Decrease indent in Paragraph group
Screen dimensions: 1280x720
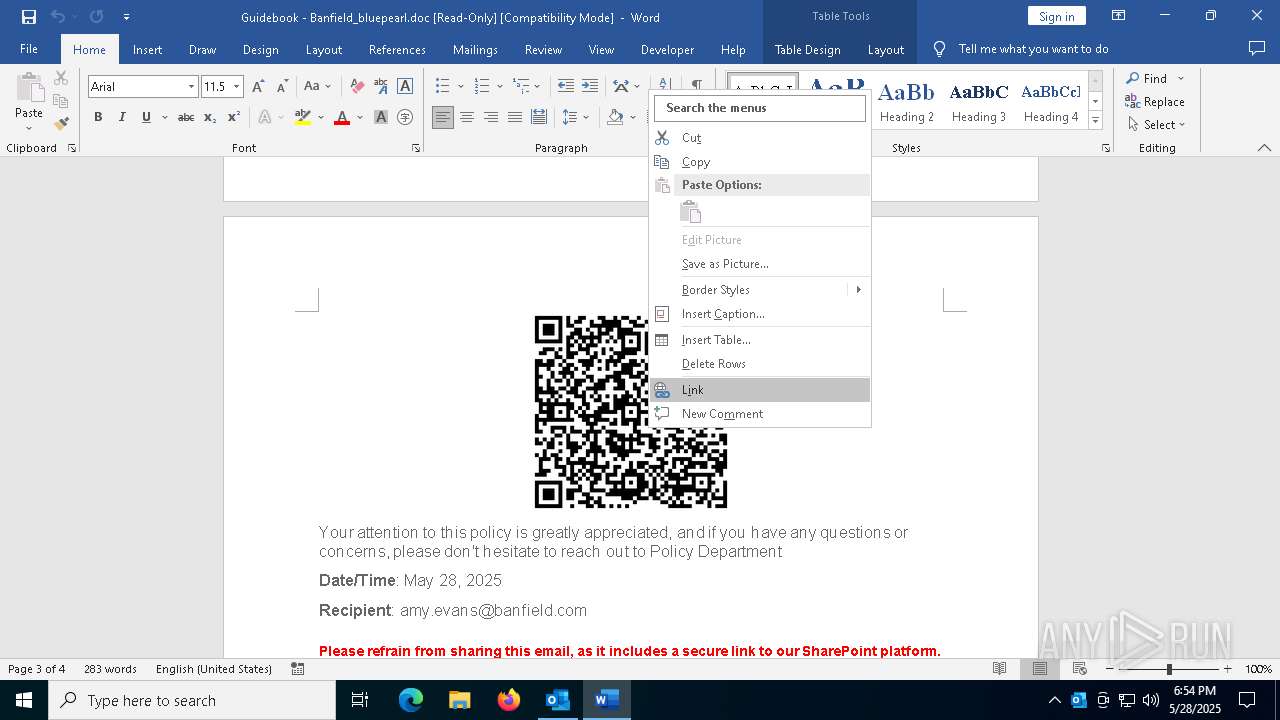(x=566, y=86)
